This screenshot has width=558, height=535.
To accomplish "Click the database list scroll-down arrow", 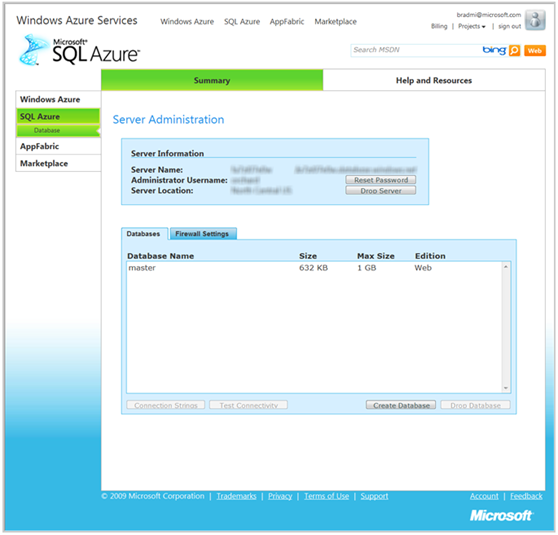I will 506,388.
